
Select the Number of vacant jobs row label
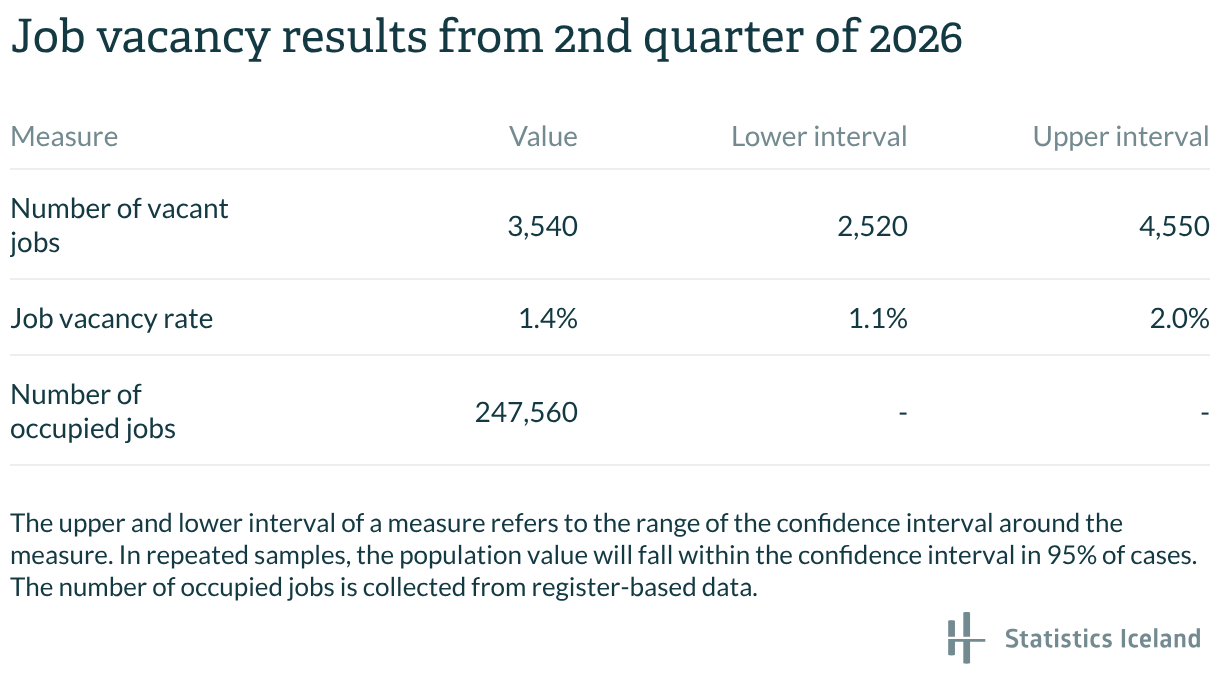119,225
